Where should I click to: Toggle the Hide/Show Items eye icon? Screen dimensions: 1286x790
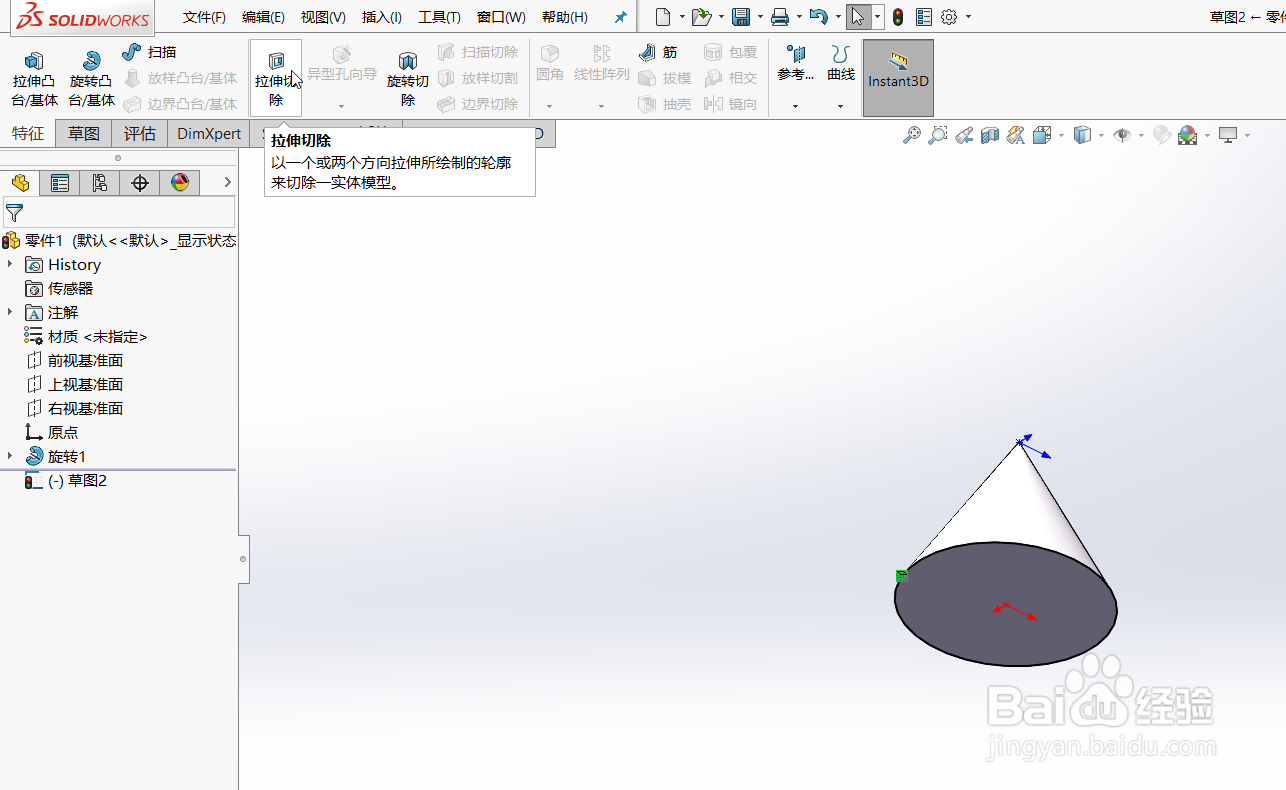[1121, 135]
